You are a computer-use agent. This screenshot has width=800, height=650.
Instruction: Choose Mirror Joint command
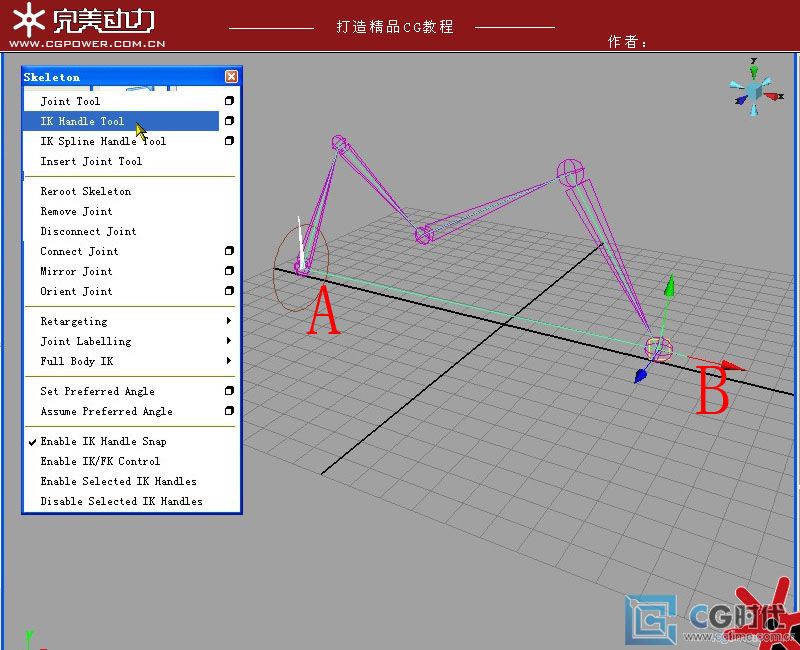point(76,271)
